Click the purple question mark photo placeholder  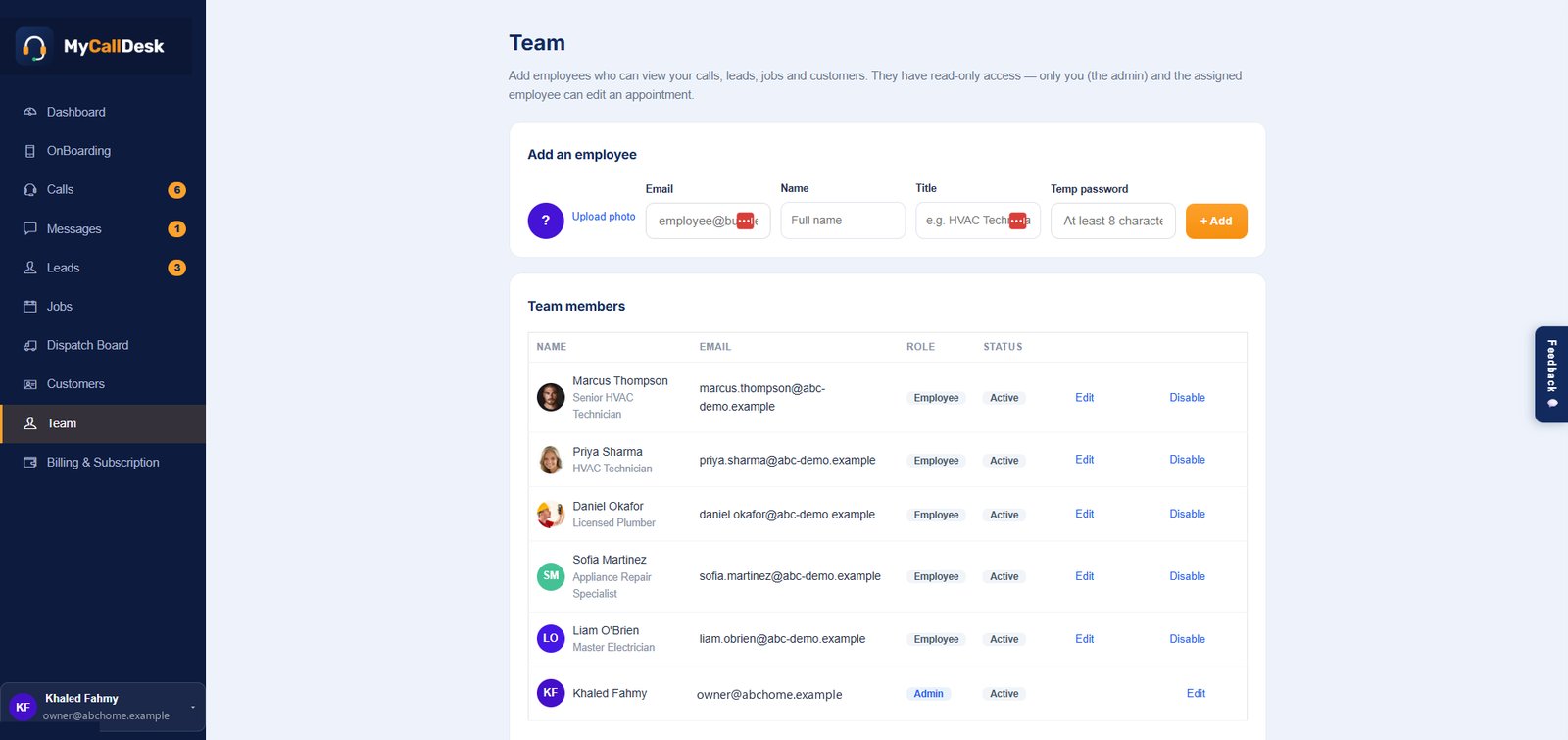[546, 221]
